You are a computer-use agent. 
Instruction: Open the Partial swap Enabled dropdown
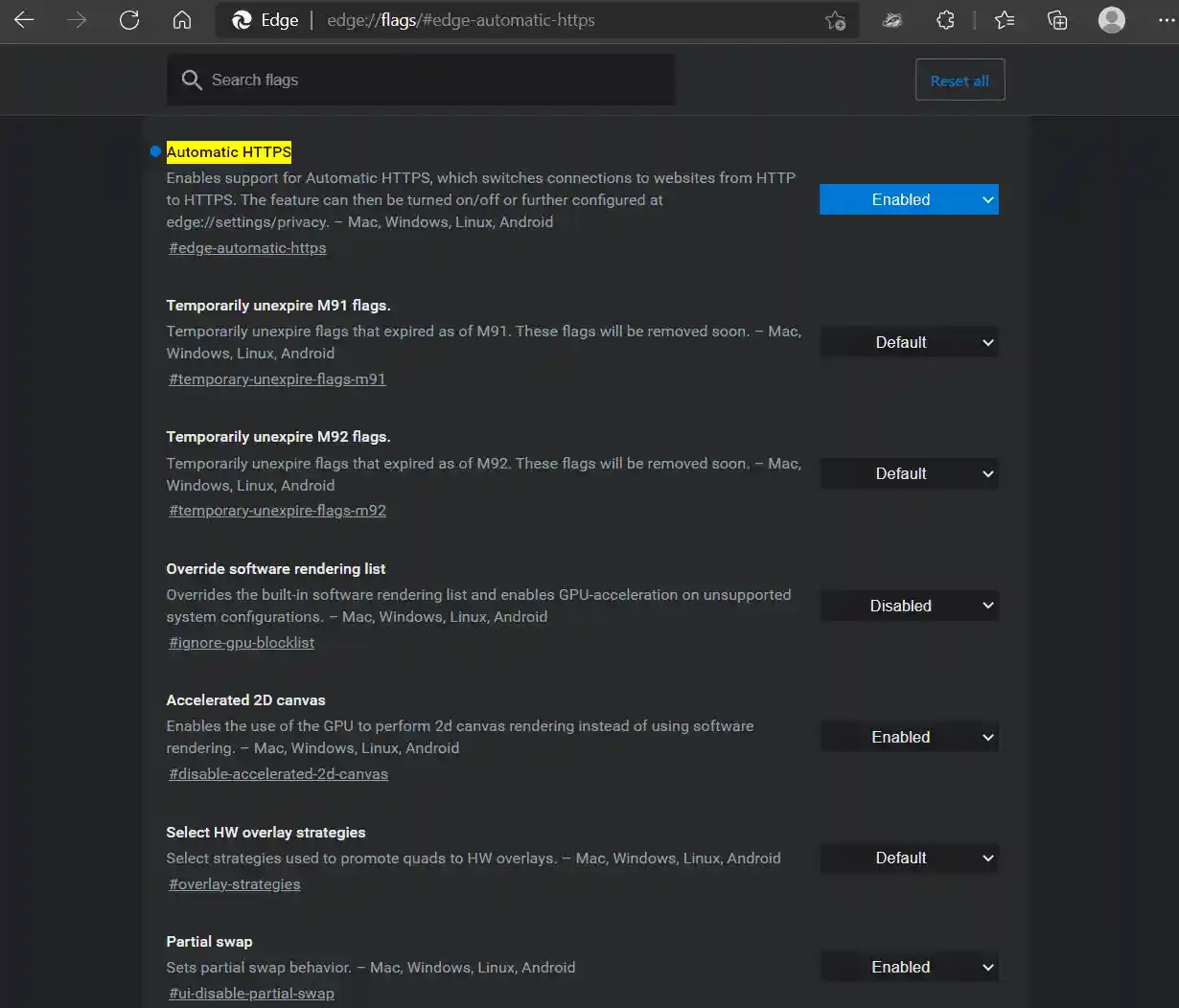tap(908, 967)
